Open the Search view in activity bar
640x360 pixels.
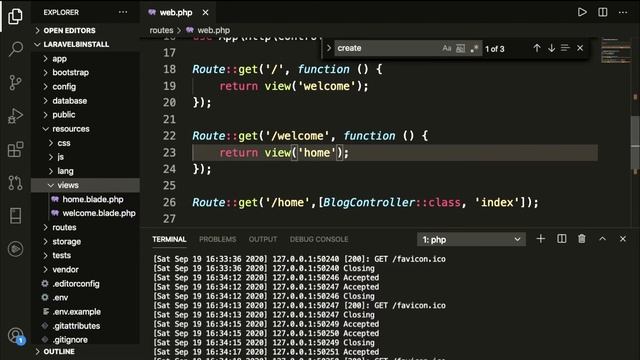[x=16, y=49]
